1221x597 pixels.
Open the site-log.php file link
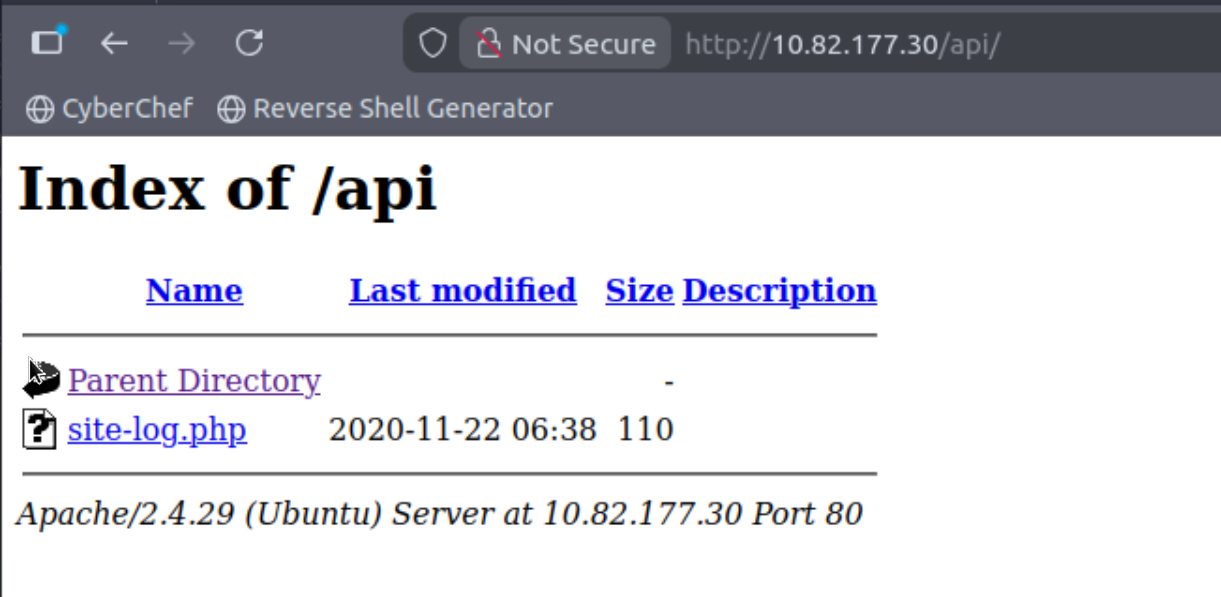pos(157,430)
